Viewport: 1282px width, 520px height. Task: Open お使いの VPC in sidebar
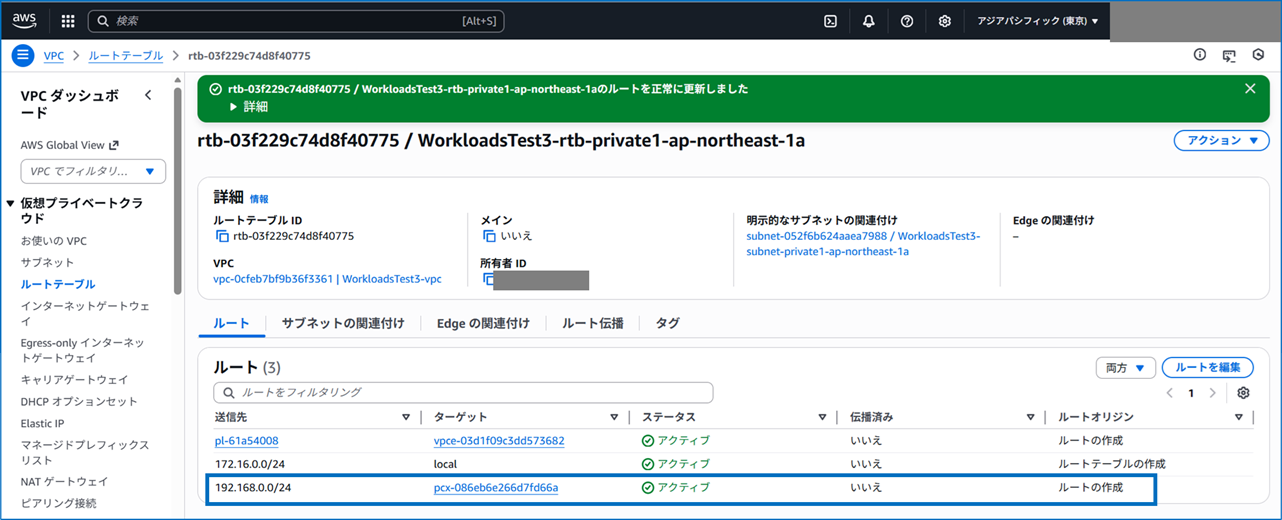54,241
